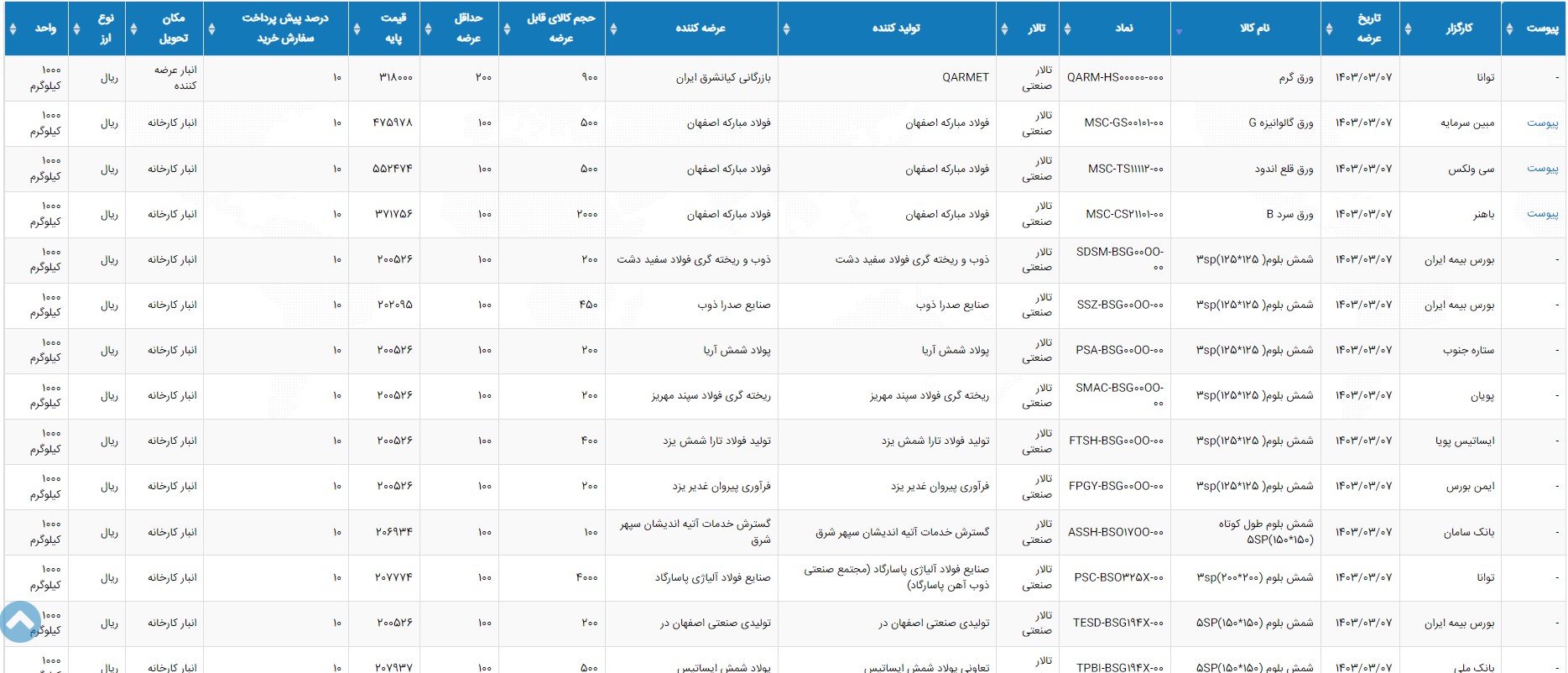Click the round scroll-to-top arrow button

pyautogui.click(x=21, y=622)
